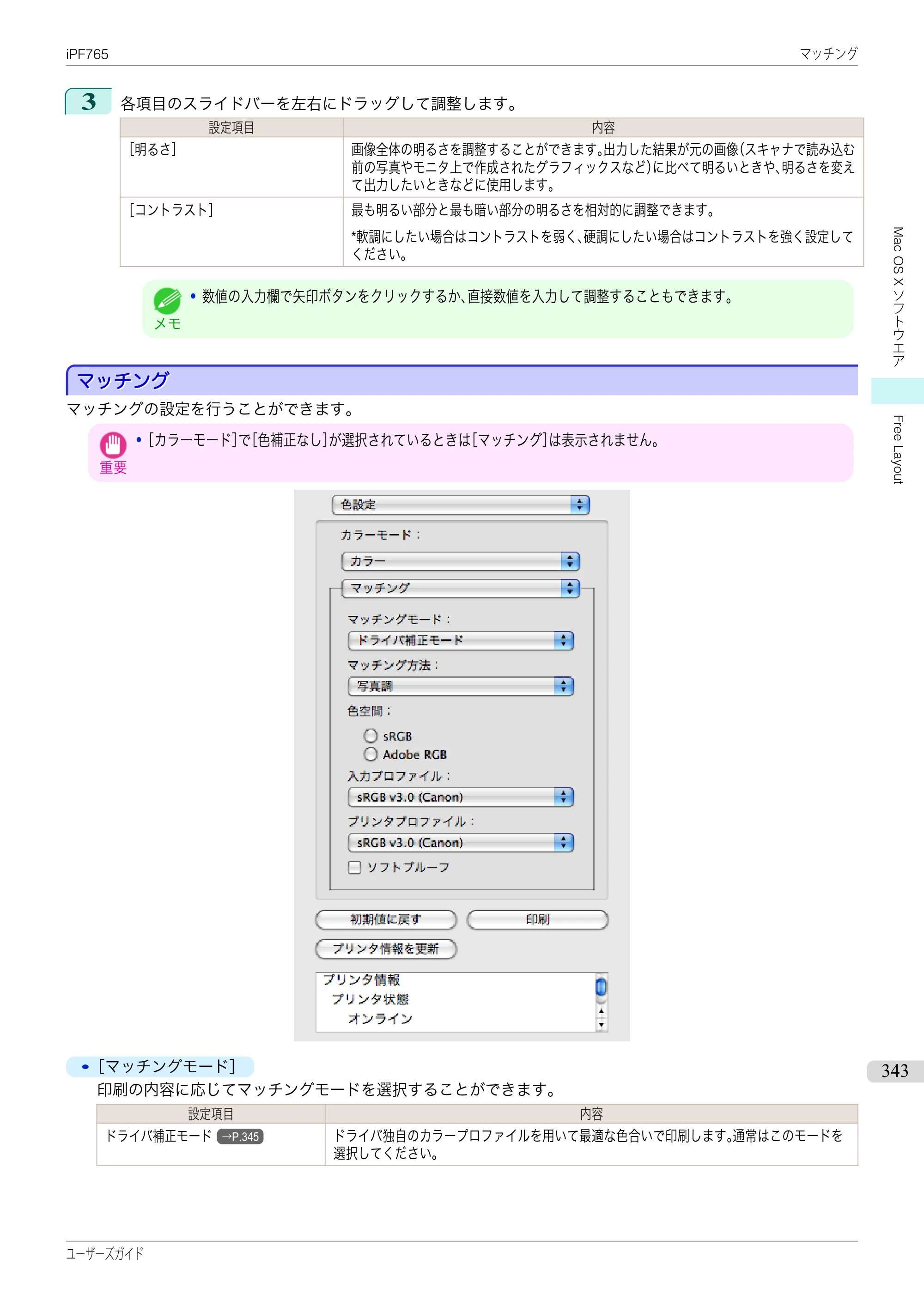Click the マッチング section heading

click(x=122, y=380)
